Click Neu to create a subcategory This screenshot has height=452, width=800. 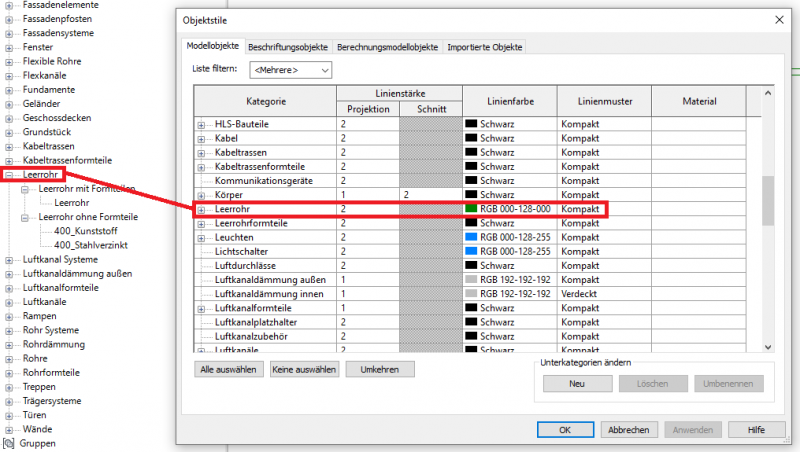pos(576,384)
